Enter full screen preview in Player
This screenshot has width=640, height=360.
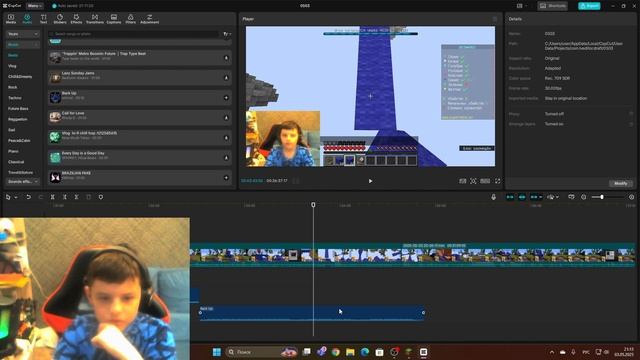(x=498, y=181)
